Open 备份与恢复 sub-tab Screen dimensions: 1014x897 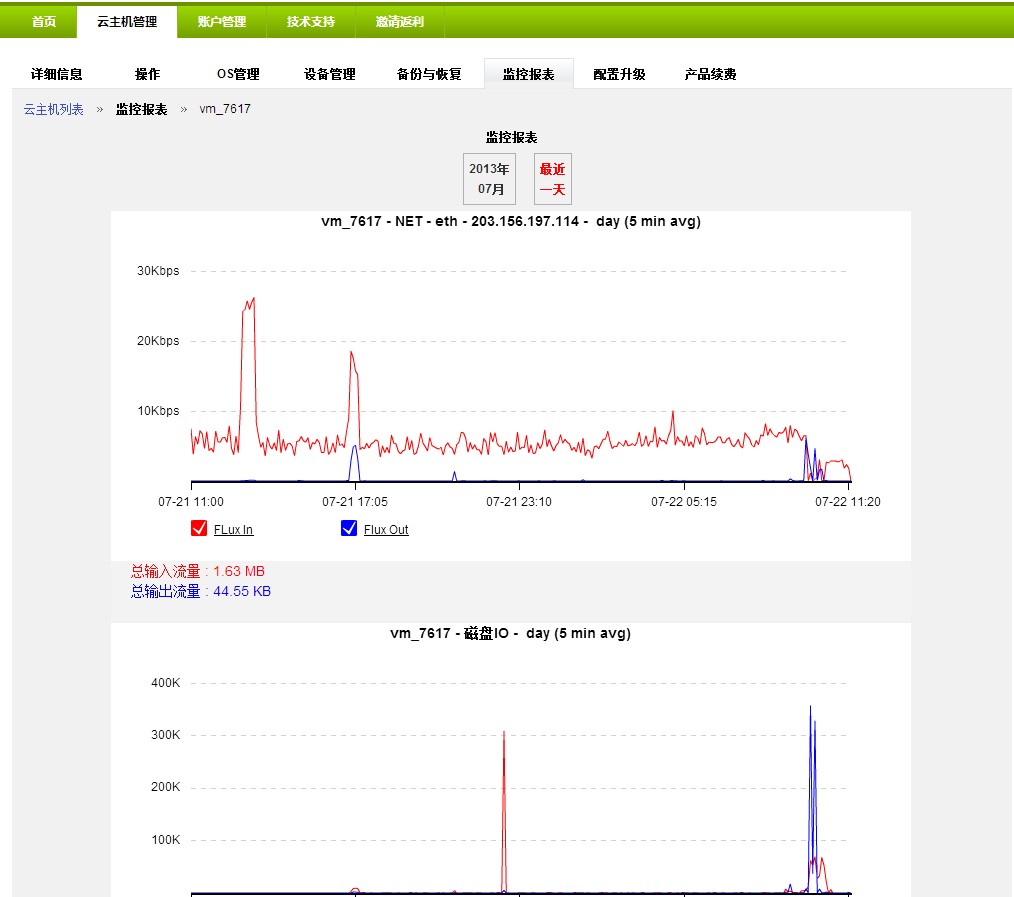click(x=429, y=74)
